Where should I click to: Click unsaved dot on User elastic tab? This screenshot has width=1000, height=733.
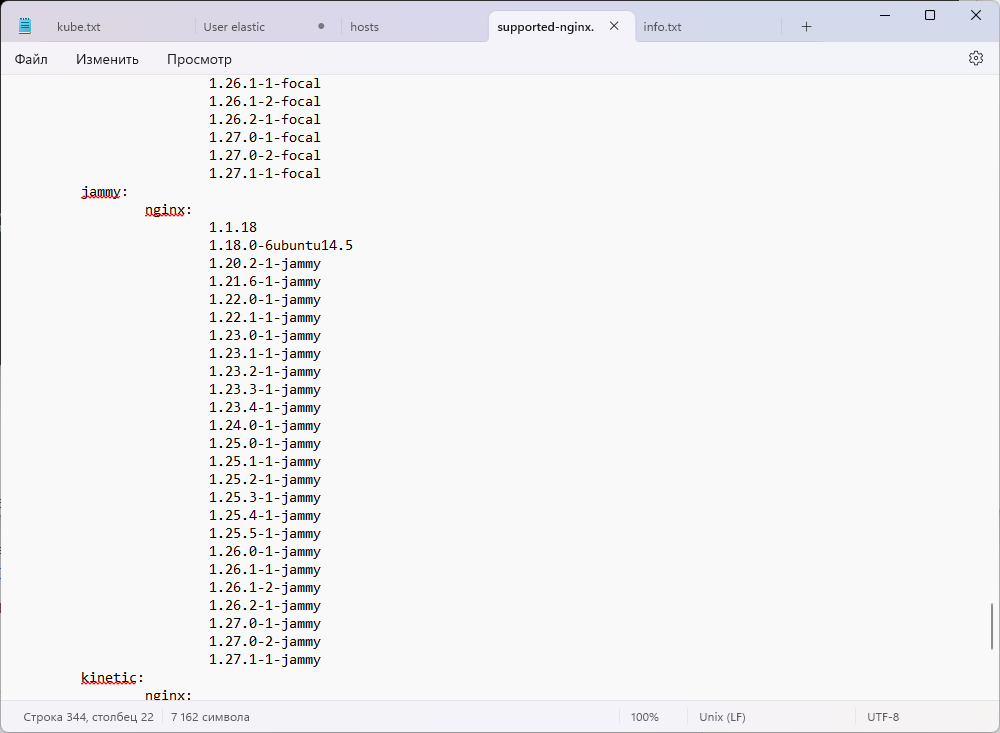[321, 26]
